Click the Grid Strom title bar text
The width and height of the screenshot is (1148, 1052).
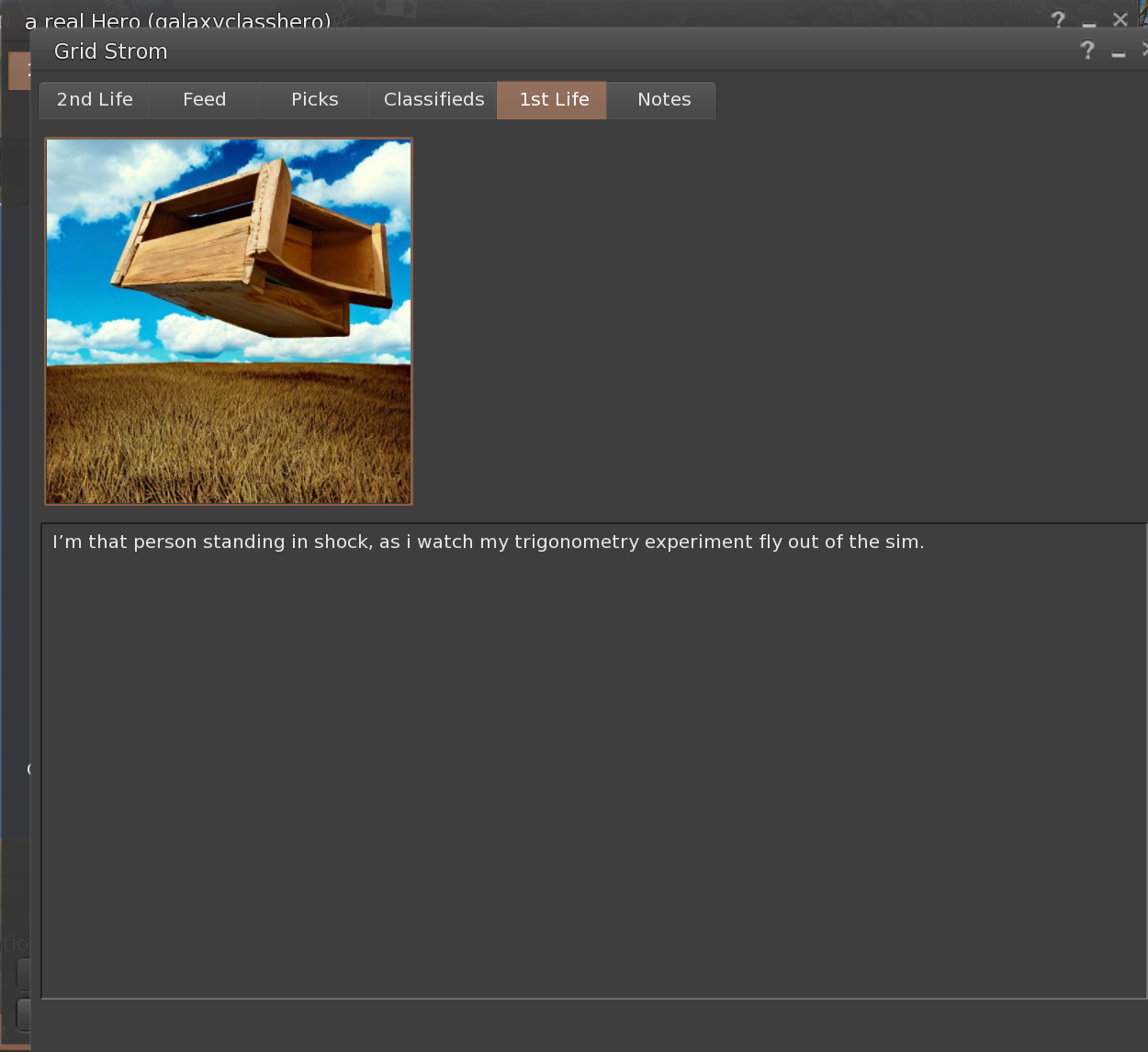pyautogui.click(x=111, y=51)
